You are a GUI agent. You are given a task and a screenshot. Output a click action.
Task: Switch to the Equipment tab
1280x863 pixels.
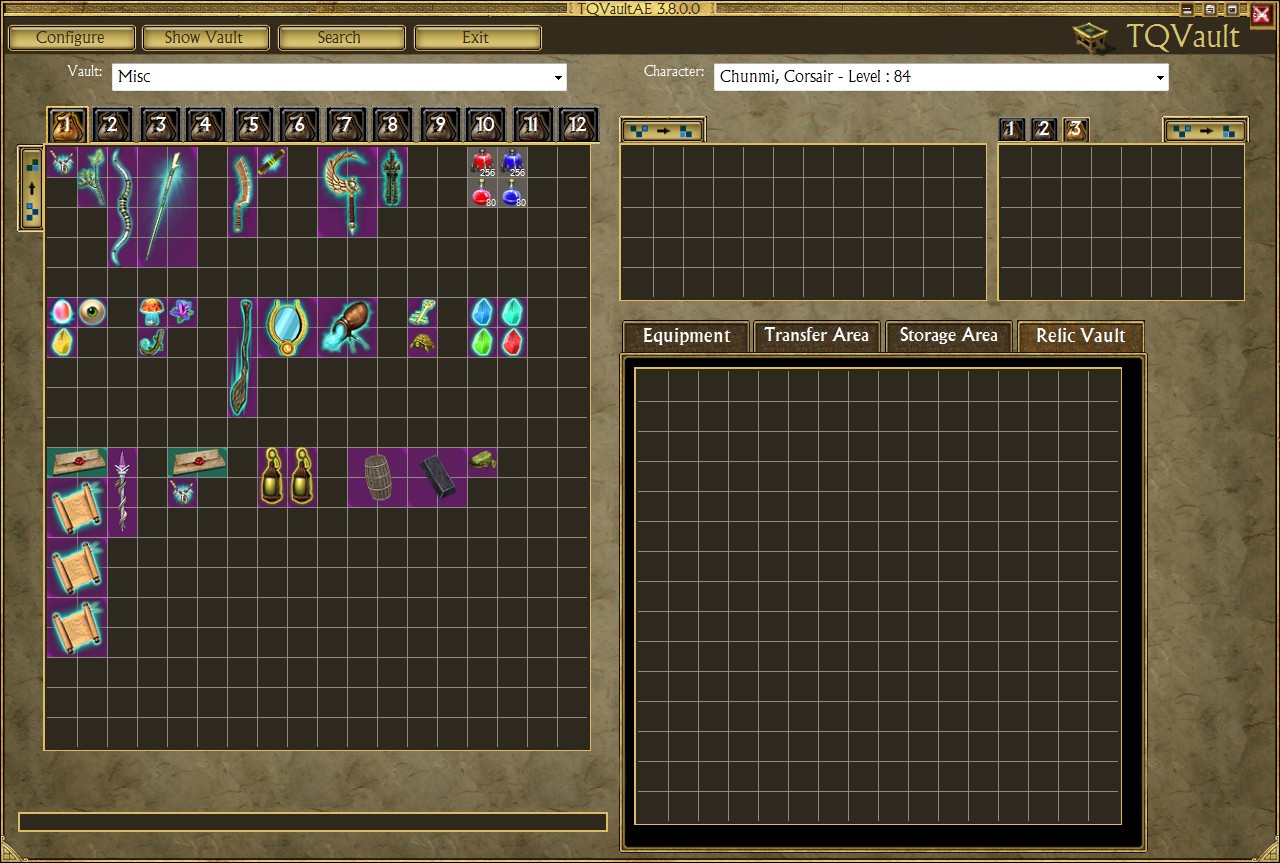[x=686, y=336]
